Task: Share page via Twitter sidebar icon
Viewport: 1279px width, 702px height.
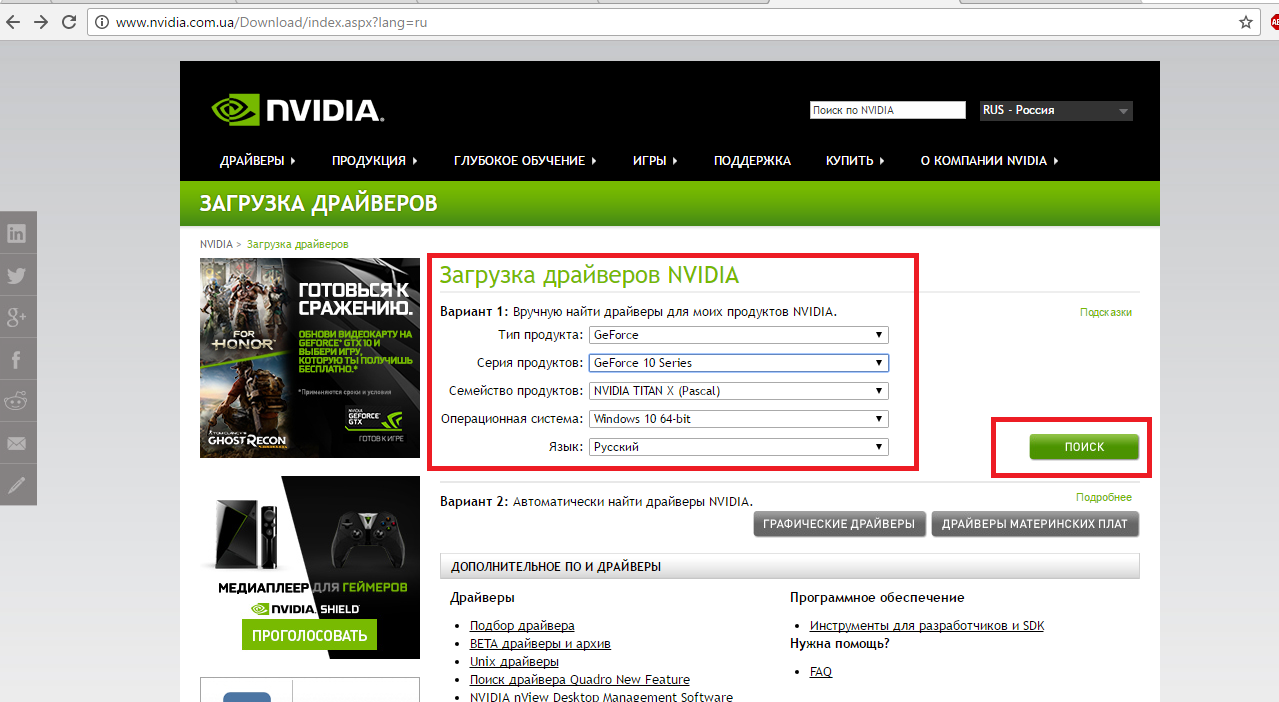Action: pos(17,276)
